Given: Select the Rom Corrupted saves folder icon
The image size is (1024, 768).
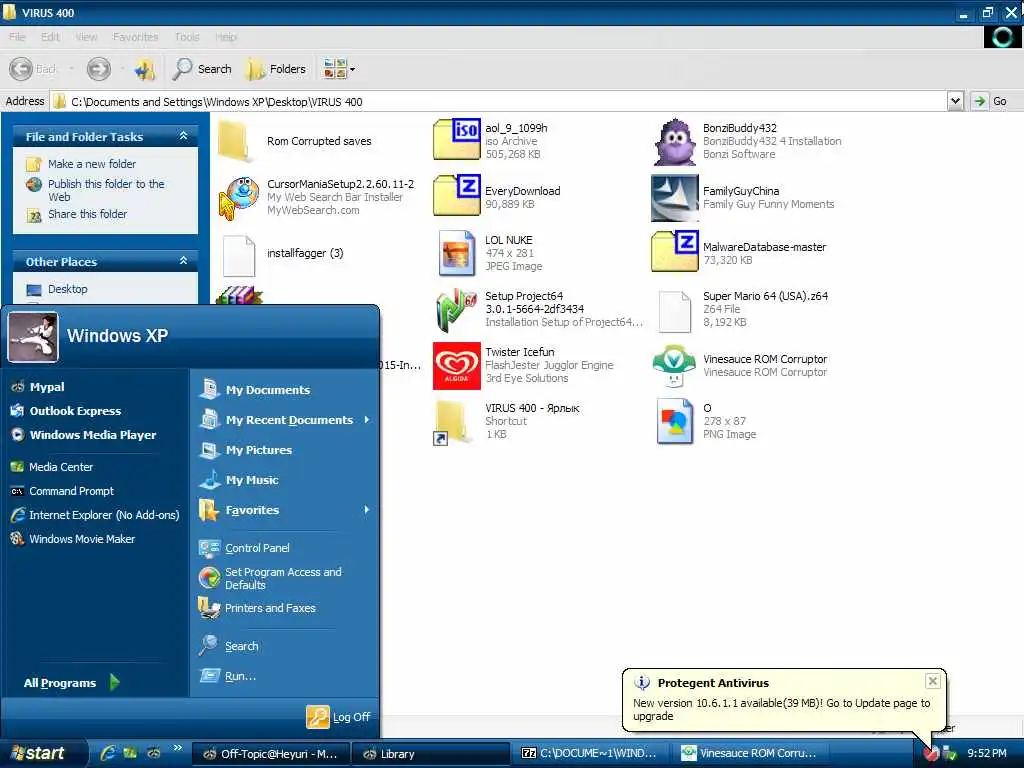Looking at the screenshot, I should coord(235,141).
